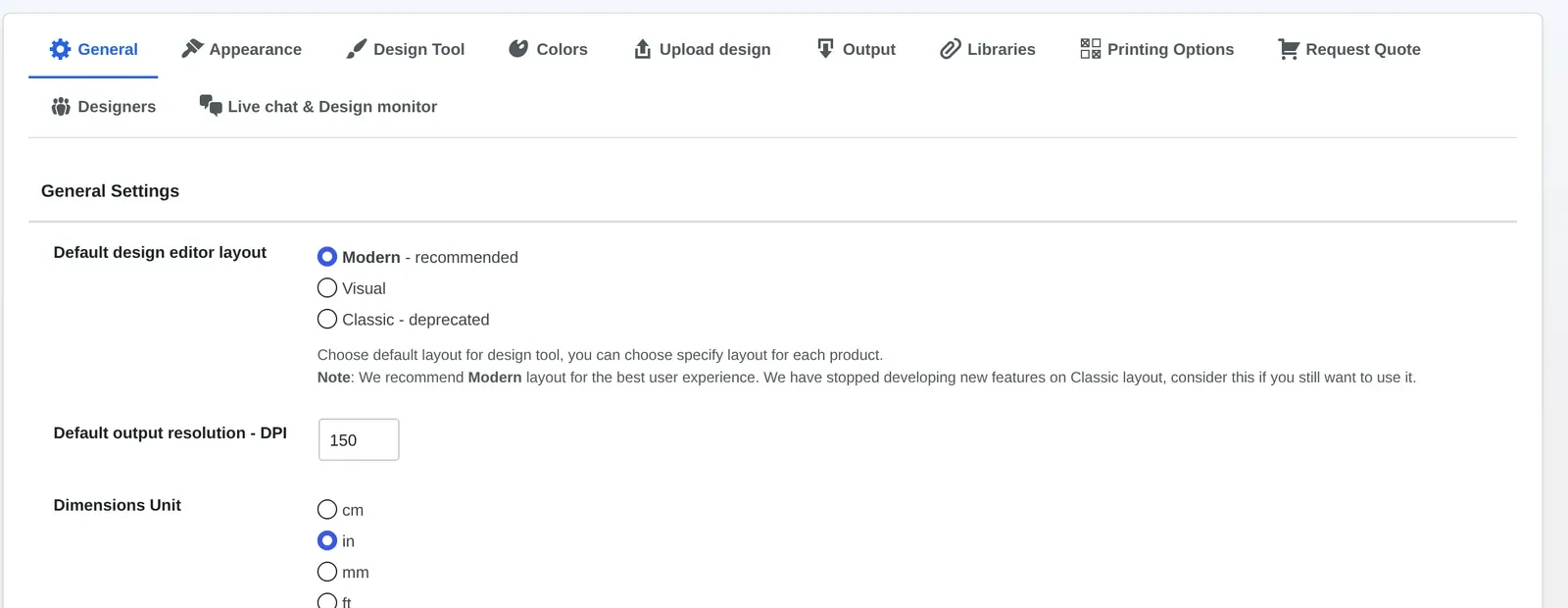Choose in as dimensions unit
Image resolution: width=1568 pixels, height=608 pixels.
pos(327,541)
